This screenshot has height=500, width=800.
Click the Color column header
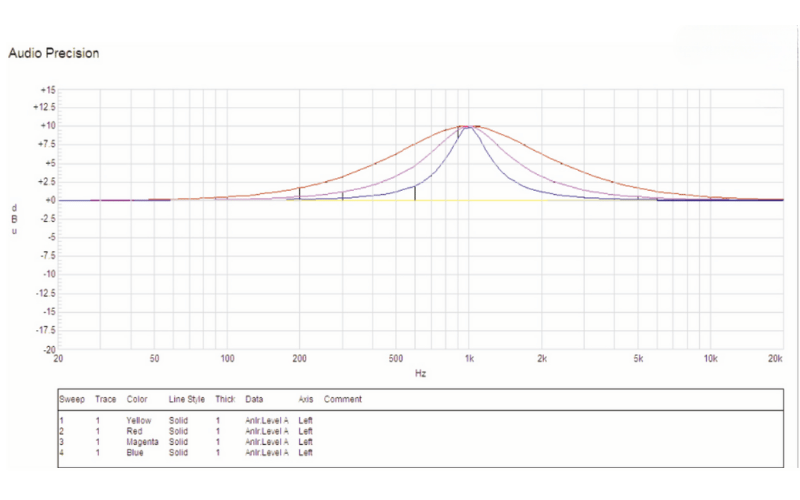click(137, 399)
